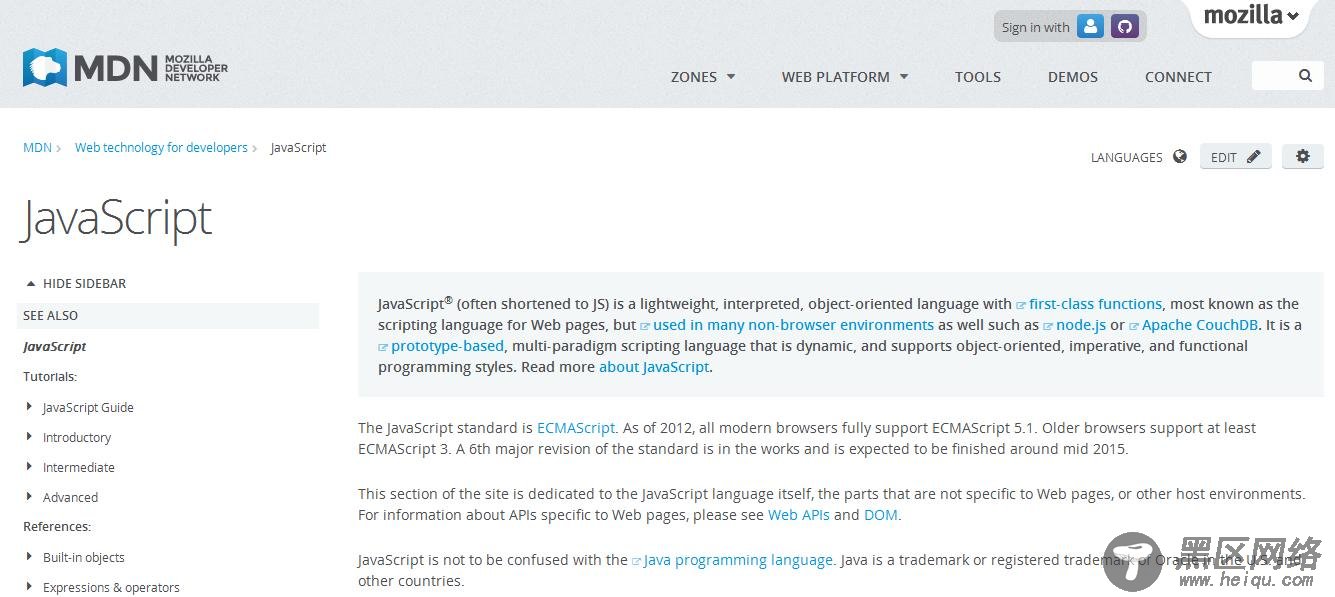Click inside the search input field
This screenshot has height=597, width=1335.
pyautogui.click(x=1274, y=76)
